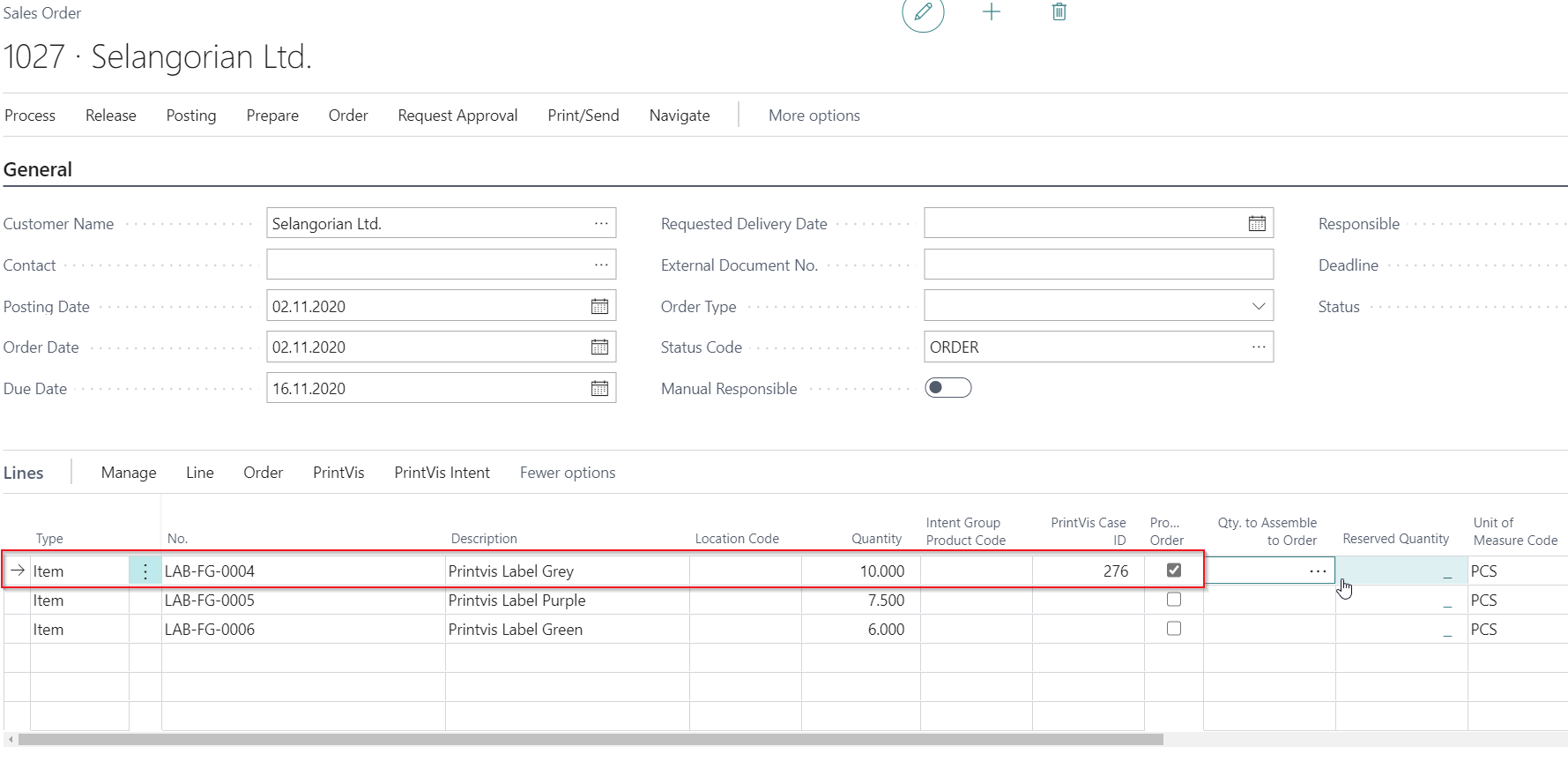Image resolution: width=1568 pixels, height=761 pixels.
Task: Open calendar picker for Posting Date
Action: [599, 306]
